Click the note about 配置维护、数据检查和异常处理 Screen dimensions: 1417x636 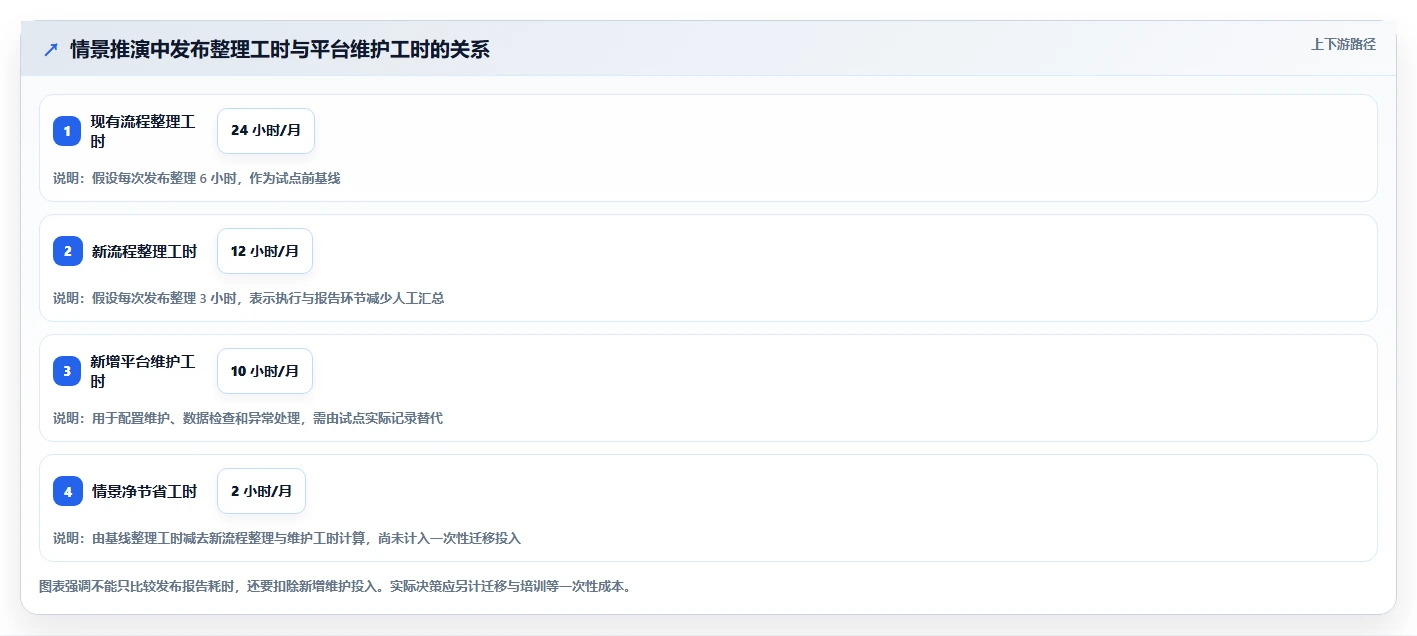click(248, 418)
